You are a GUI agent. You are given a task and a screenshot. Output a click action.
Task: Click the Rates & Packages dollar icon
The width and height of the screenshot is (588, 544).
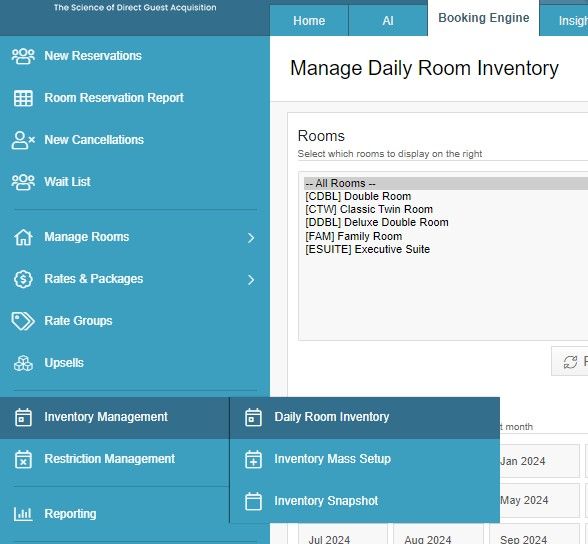tap(23, 279)
